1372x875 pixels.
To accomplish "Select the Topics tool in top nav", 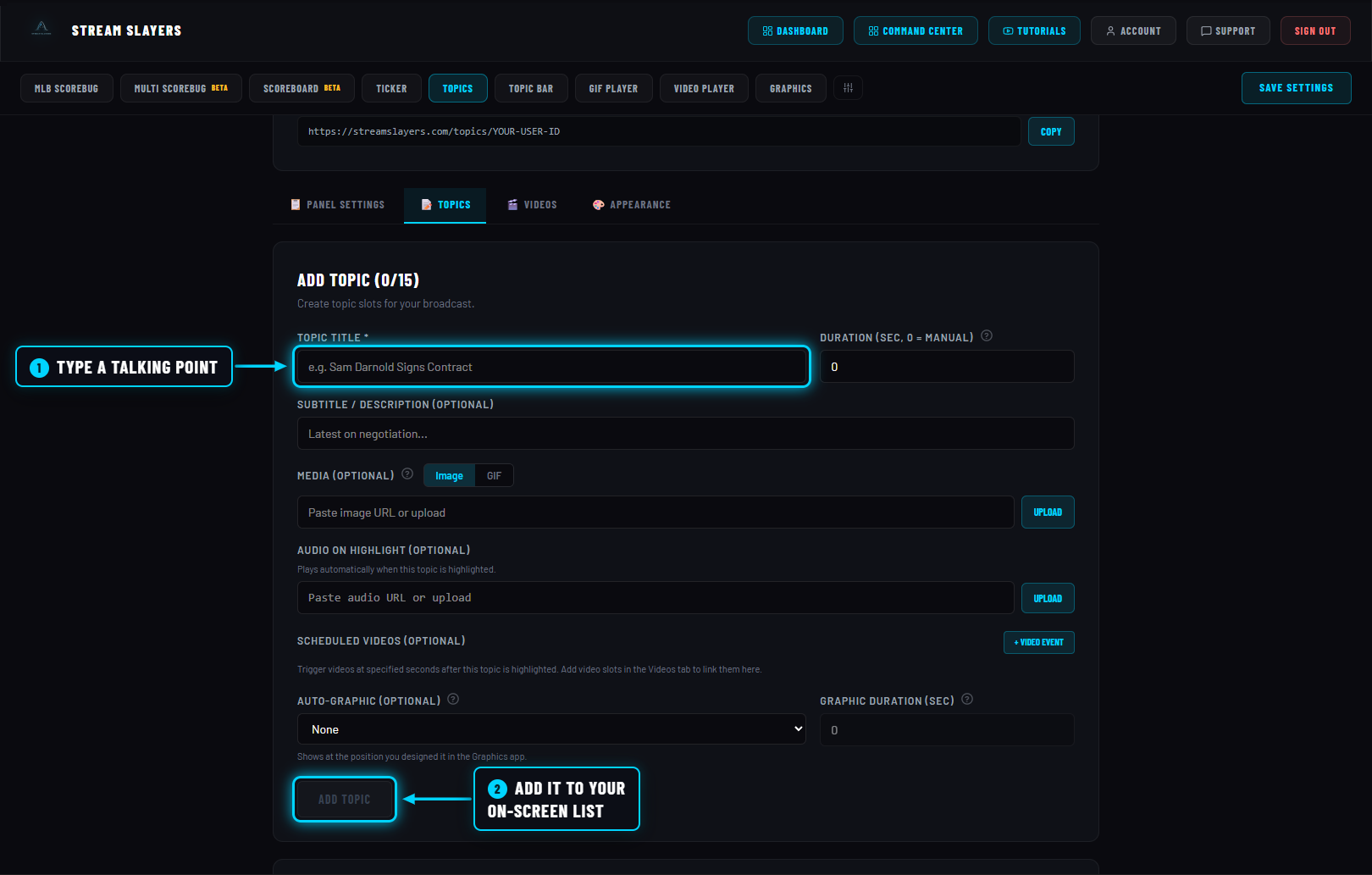I will point(458,88).
